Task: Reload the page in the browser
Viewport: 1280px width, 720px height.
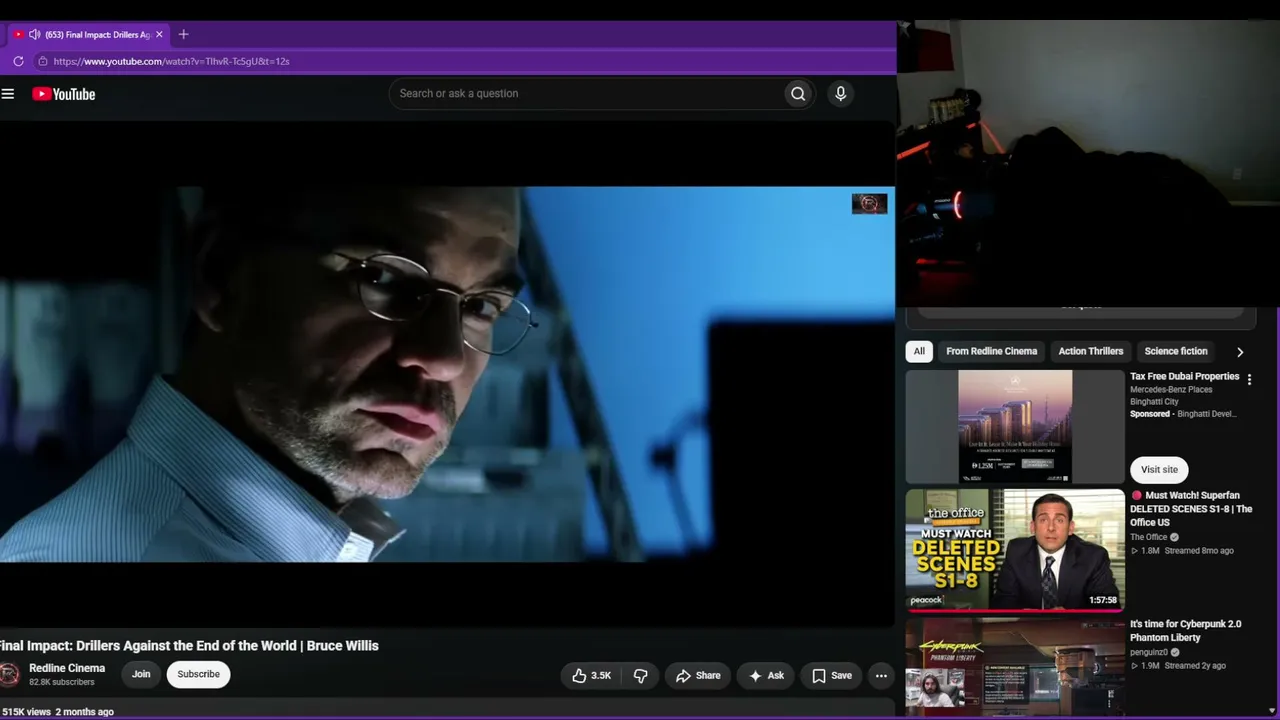Action: (x=18, y=61)
